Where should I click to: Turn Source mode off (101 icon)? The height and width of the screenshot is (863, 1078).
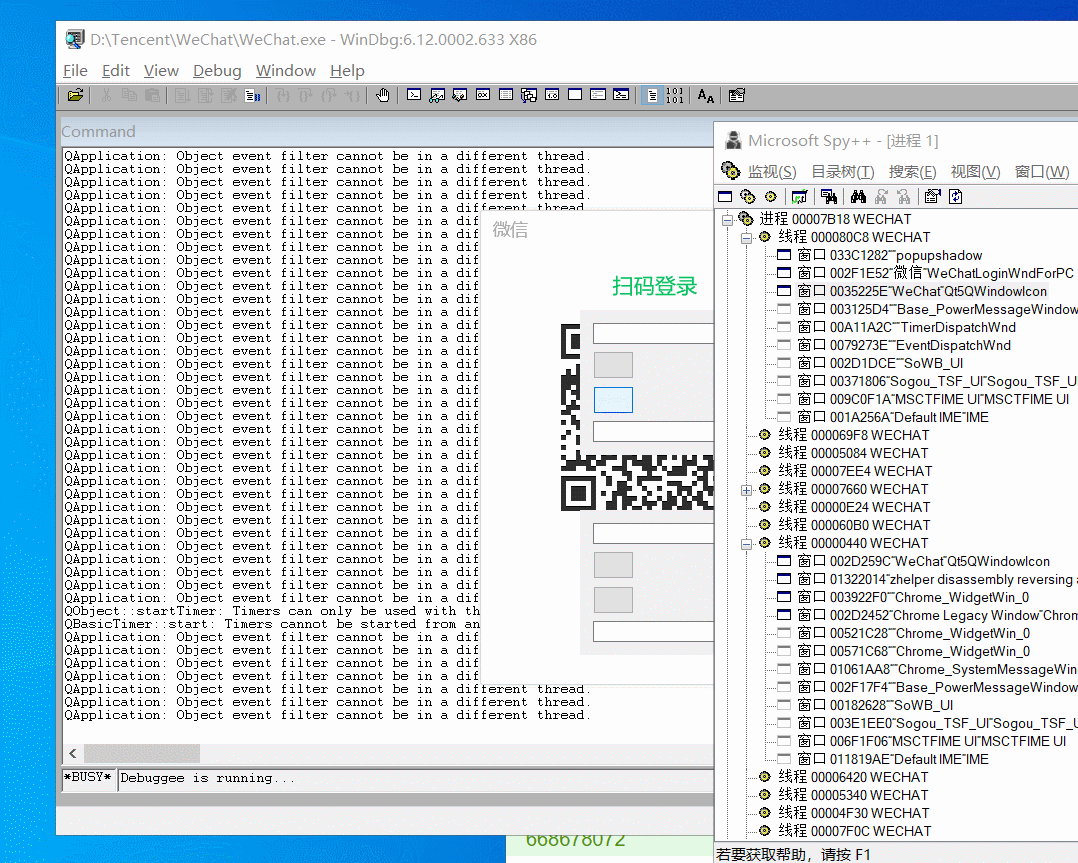click(674, 96)
